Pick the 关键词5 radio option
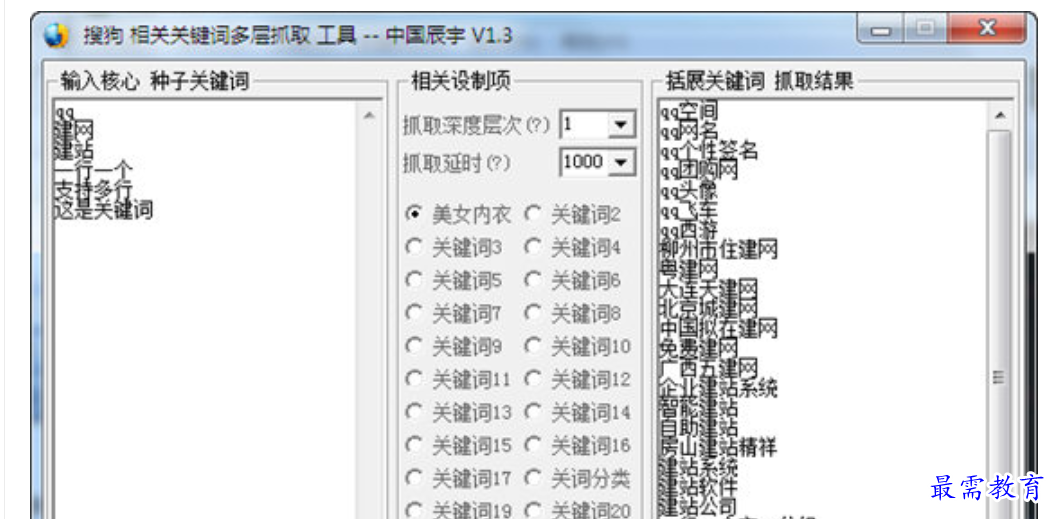Screen dimensions: 1052x519 click(414, 280)
